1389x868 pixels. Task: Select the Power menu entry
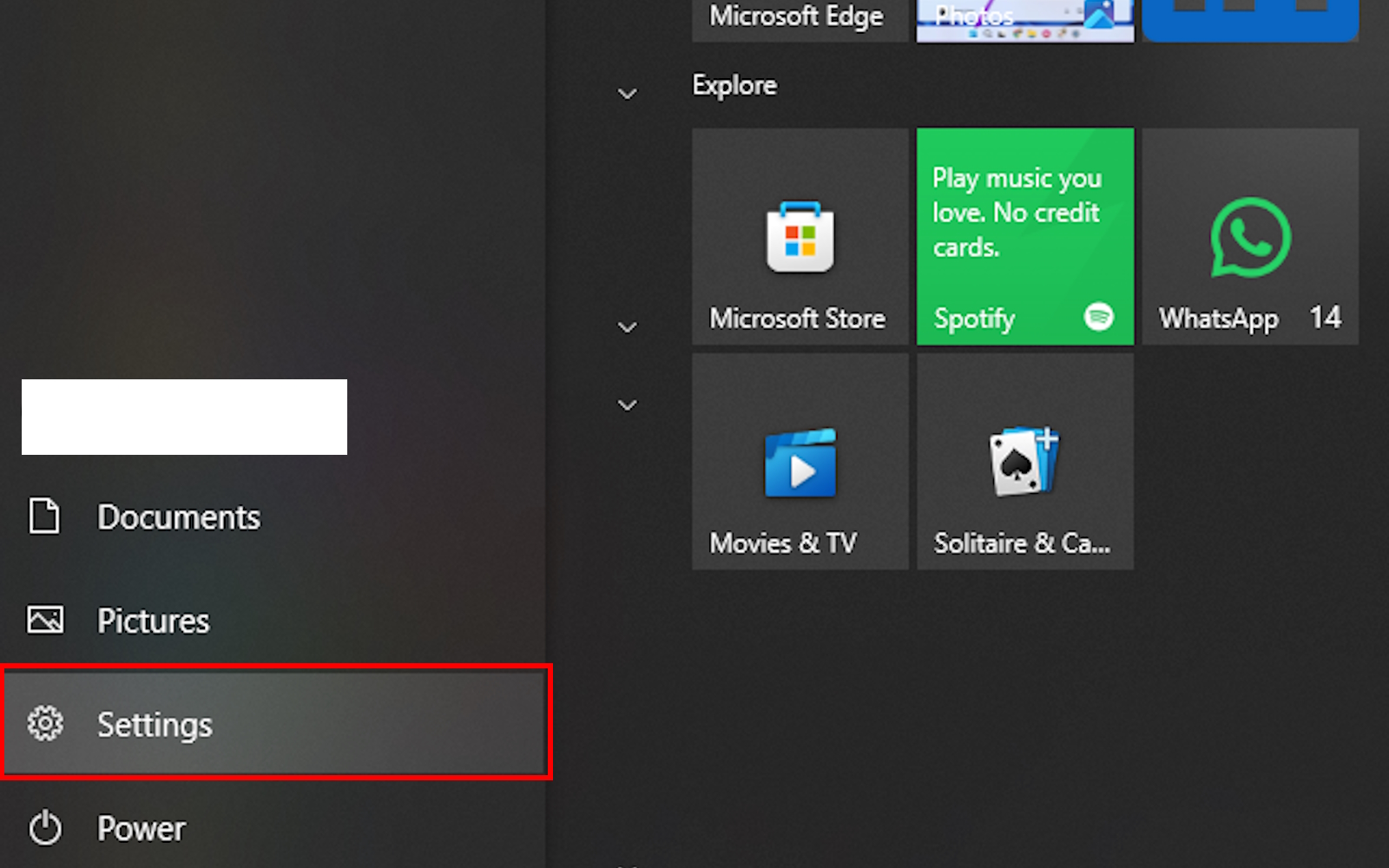(x=273, y=828)
